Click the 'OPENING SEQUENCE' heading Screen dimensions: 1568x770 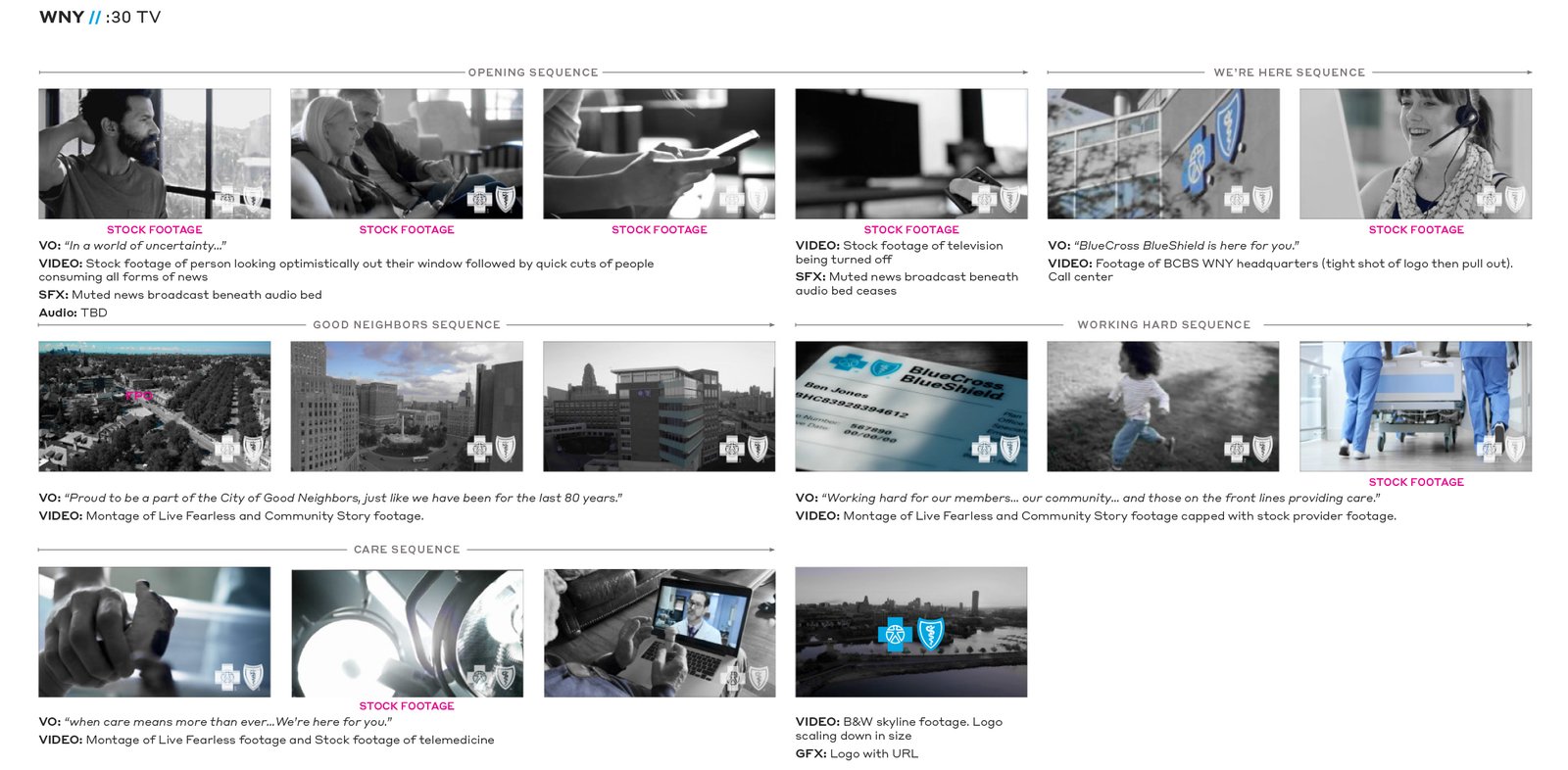point(533,72)
